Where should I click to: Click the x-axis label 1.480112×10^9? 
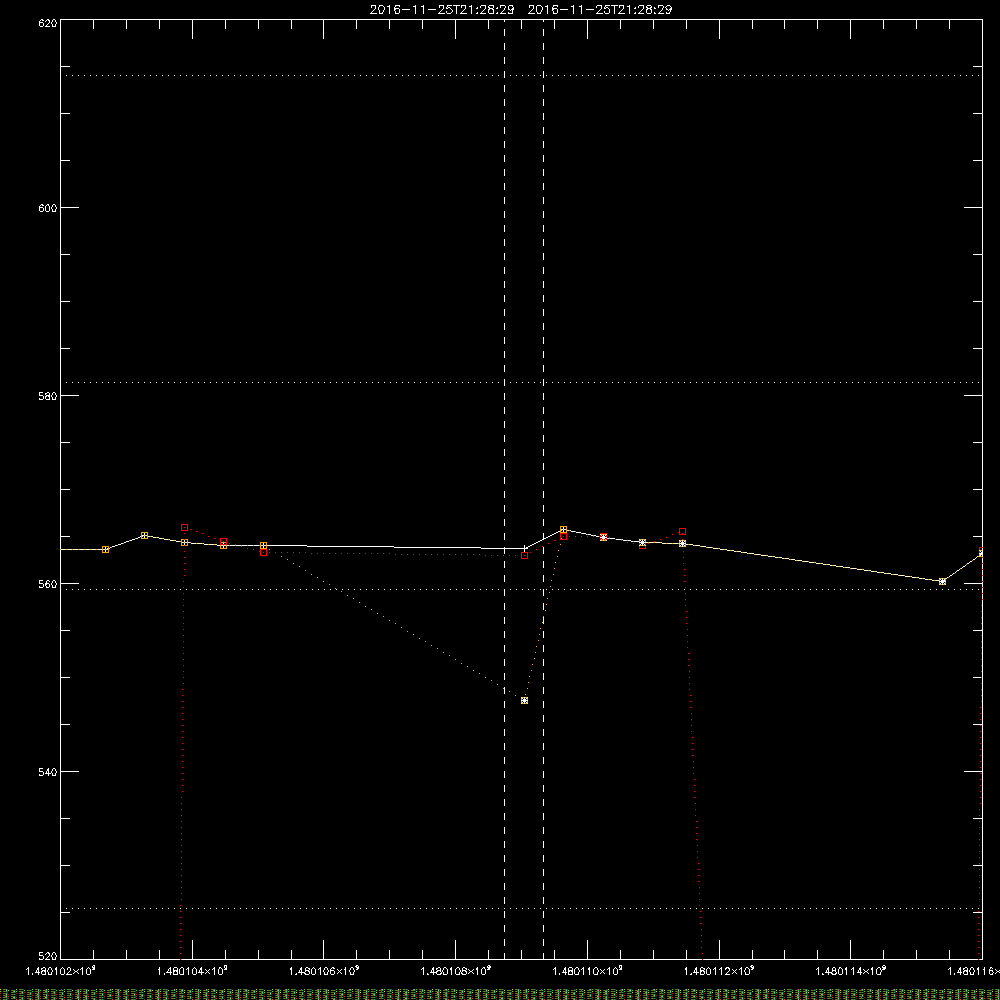point(719,971)
